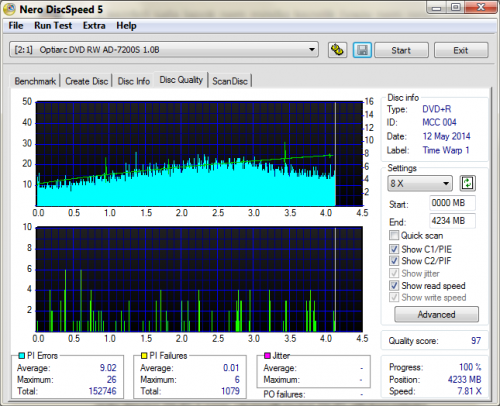
Task: Toggle Show C2/PIF checkbox
Action: click(x=394, y=261)
